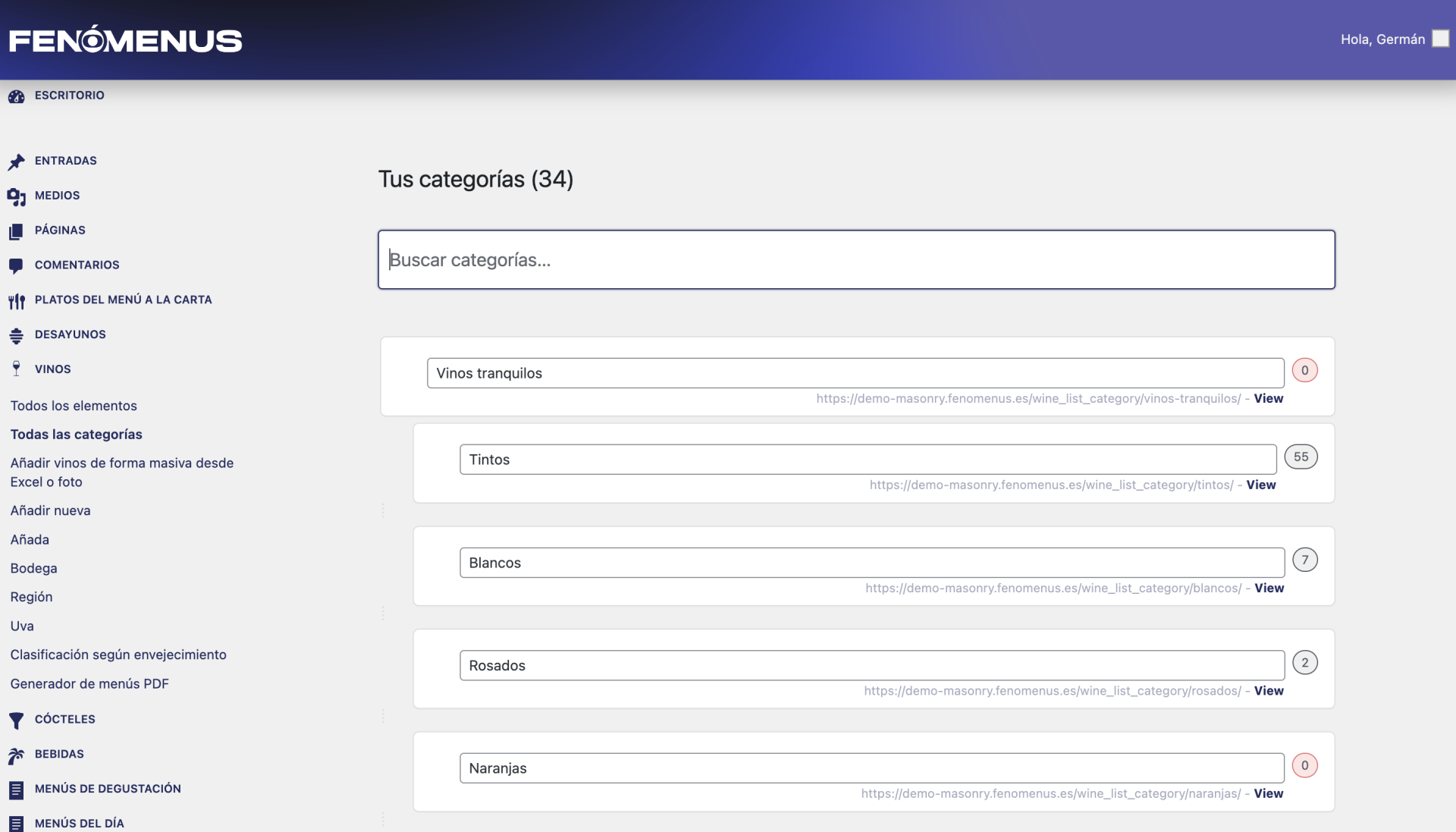
Task: Click the Páginas pages icon
Action: click(16, 231)
